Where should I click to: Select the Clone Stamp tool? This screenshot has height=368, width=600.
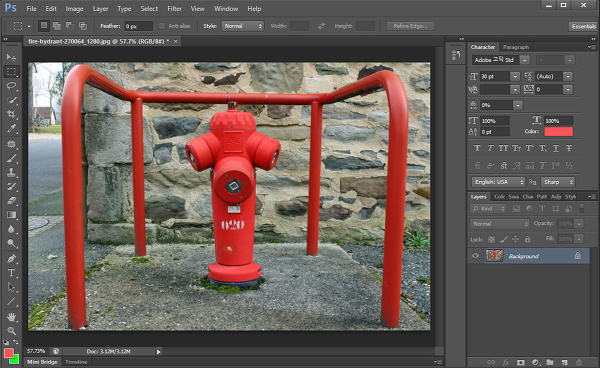11,172
